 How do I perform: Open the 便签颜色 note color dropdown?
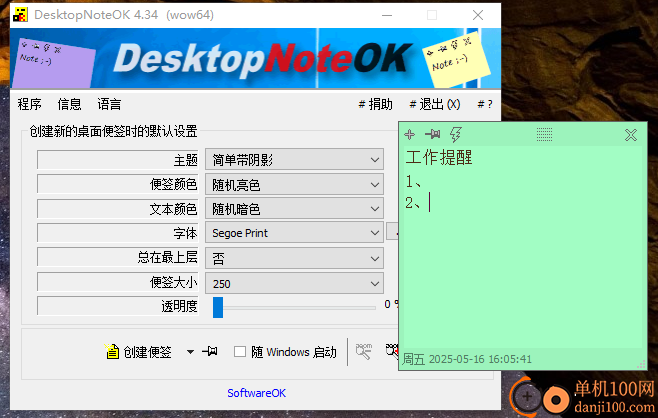coord(294,185)
